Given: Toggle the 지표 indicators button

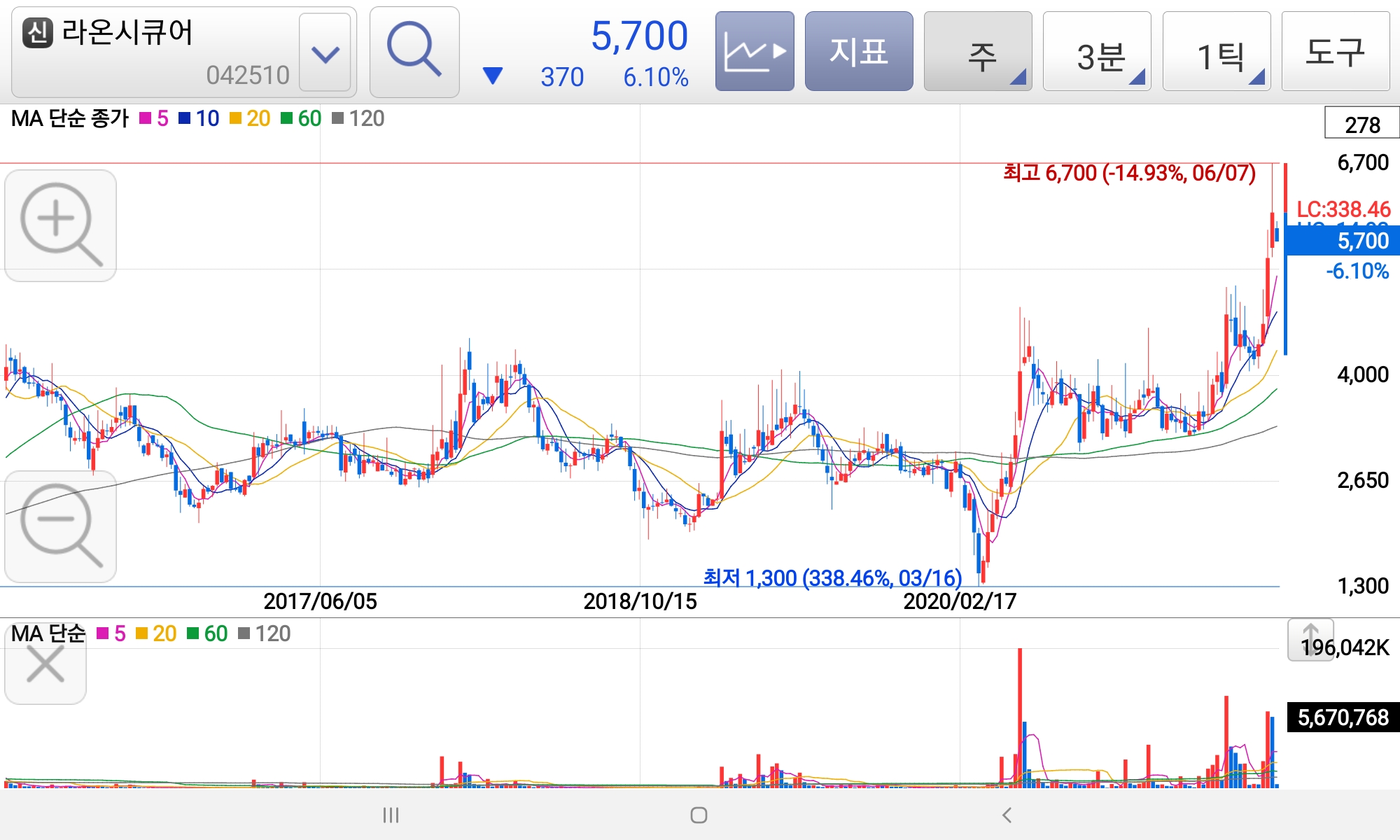Looking at the screenshot, I should click(859, 52).
